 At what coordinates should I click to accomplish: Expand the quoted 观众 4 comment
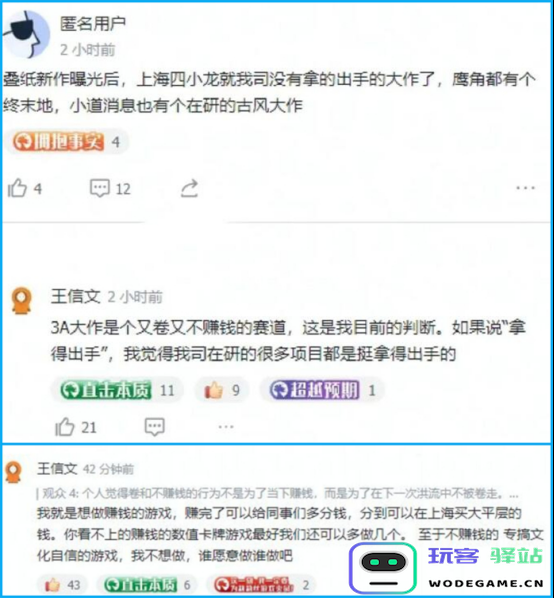coord(277,494)
